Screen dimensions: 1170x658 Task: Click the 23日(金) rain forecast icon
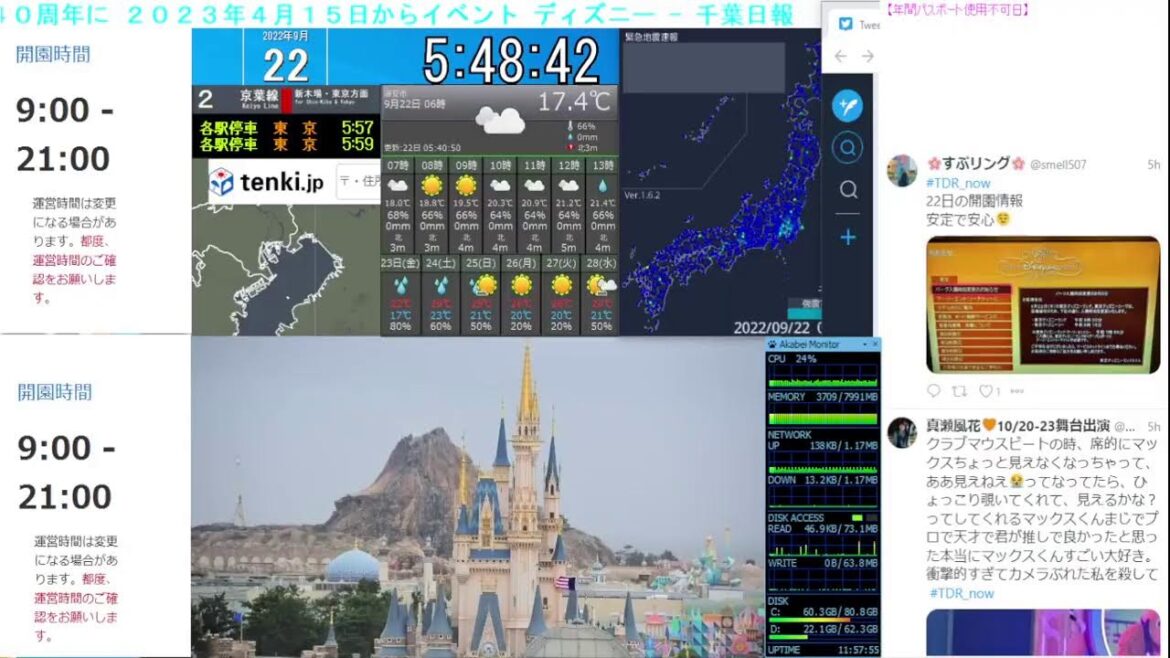pos(401,286)
